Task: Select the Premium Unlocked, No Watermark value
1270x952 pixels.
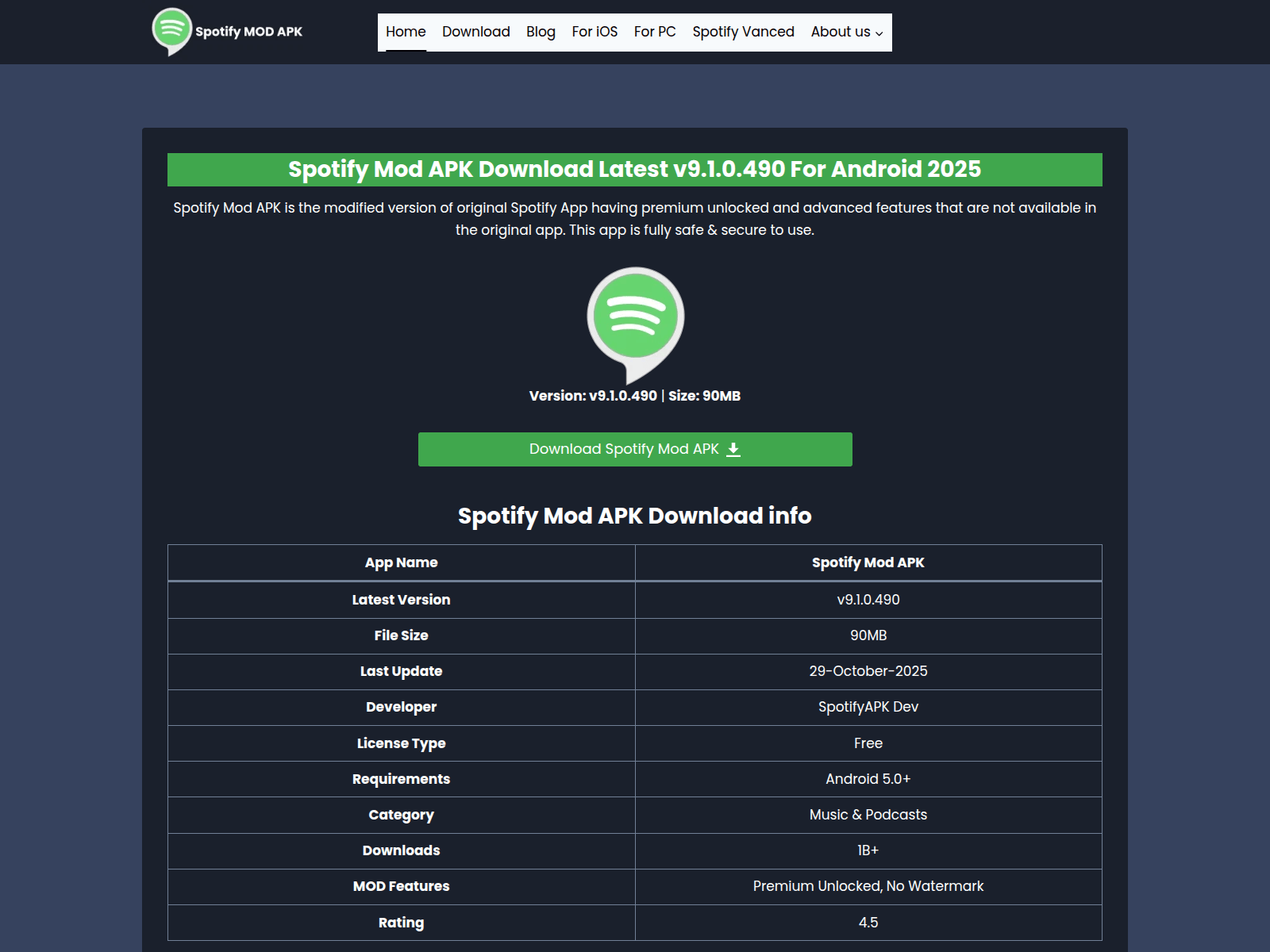Action: [x=868, y=886]
